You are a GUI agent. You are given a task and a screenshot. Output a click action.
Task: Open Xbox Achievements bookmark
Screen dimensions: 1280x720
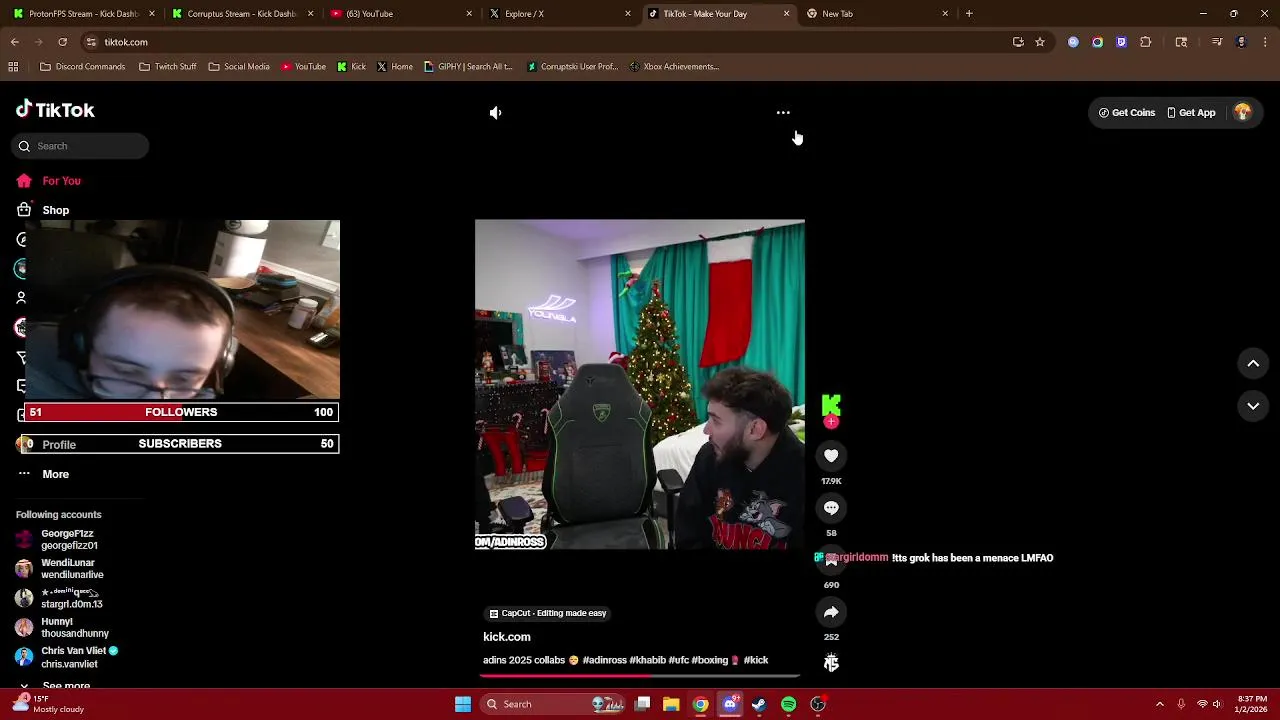[674, 67]
